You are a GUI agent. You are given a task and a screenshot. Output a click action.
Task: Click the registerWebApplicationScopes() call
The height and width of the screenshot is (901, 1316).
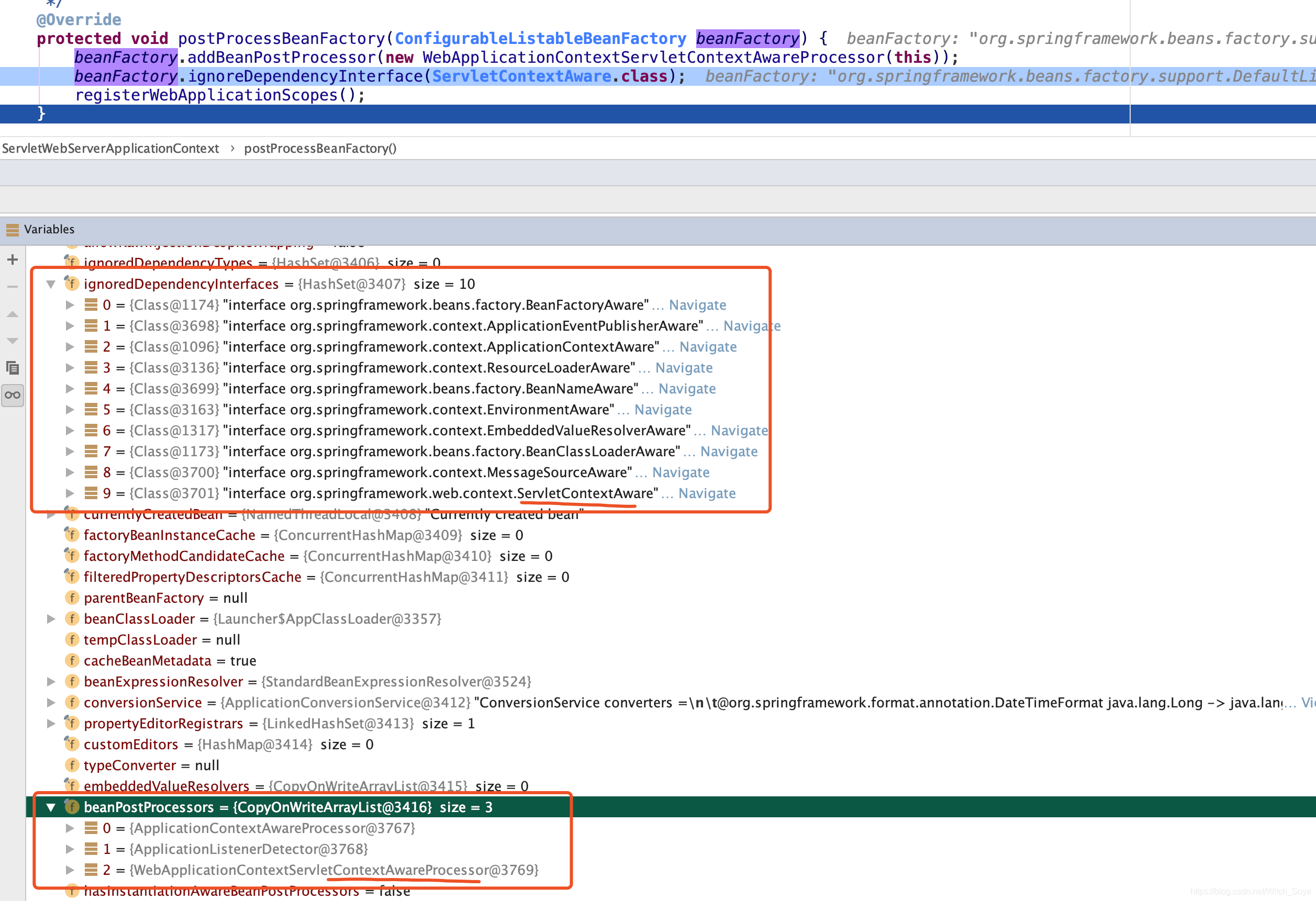pyautogui.click(x=220, y=95)
